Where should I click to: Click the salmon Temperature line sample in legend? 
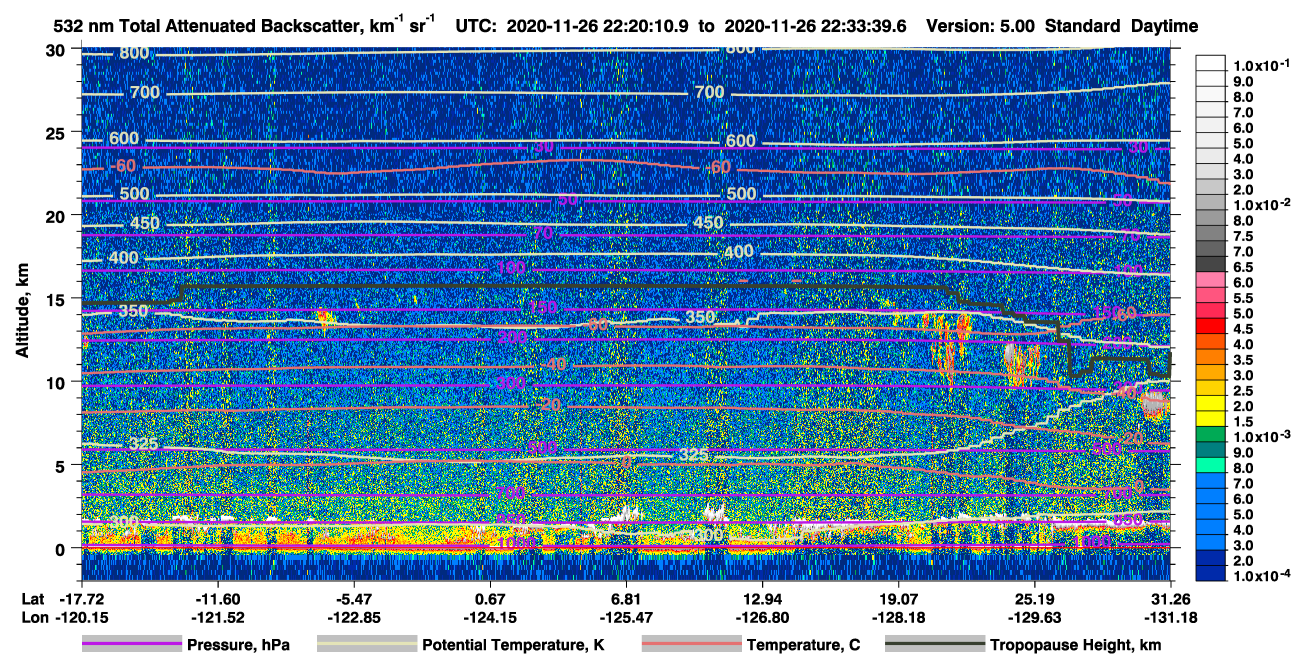(691, 645)
